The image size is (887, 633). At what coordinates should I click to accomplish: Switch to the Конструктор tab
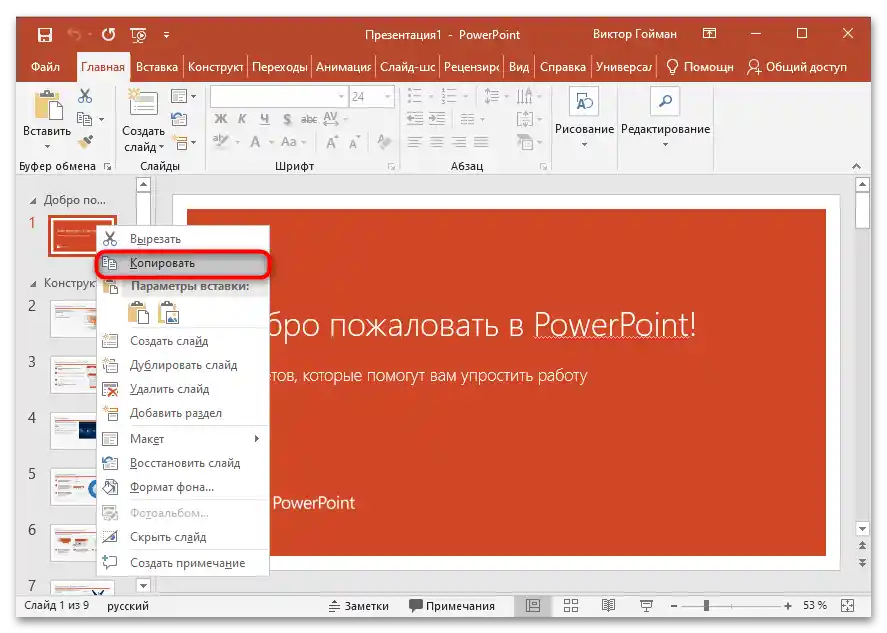(x=216, y=67)
